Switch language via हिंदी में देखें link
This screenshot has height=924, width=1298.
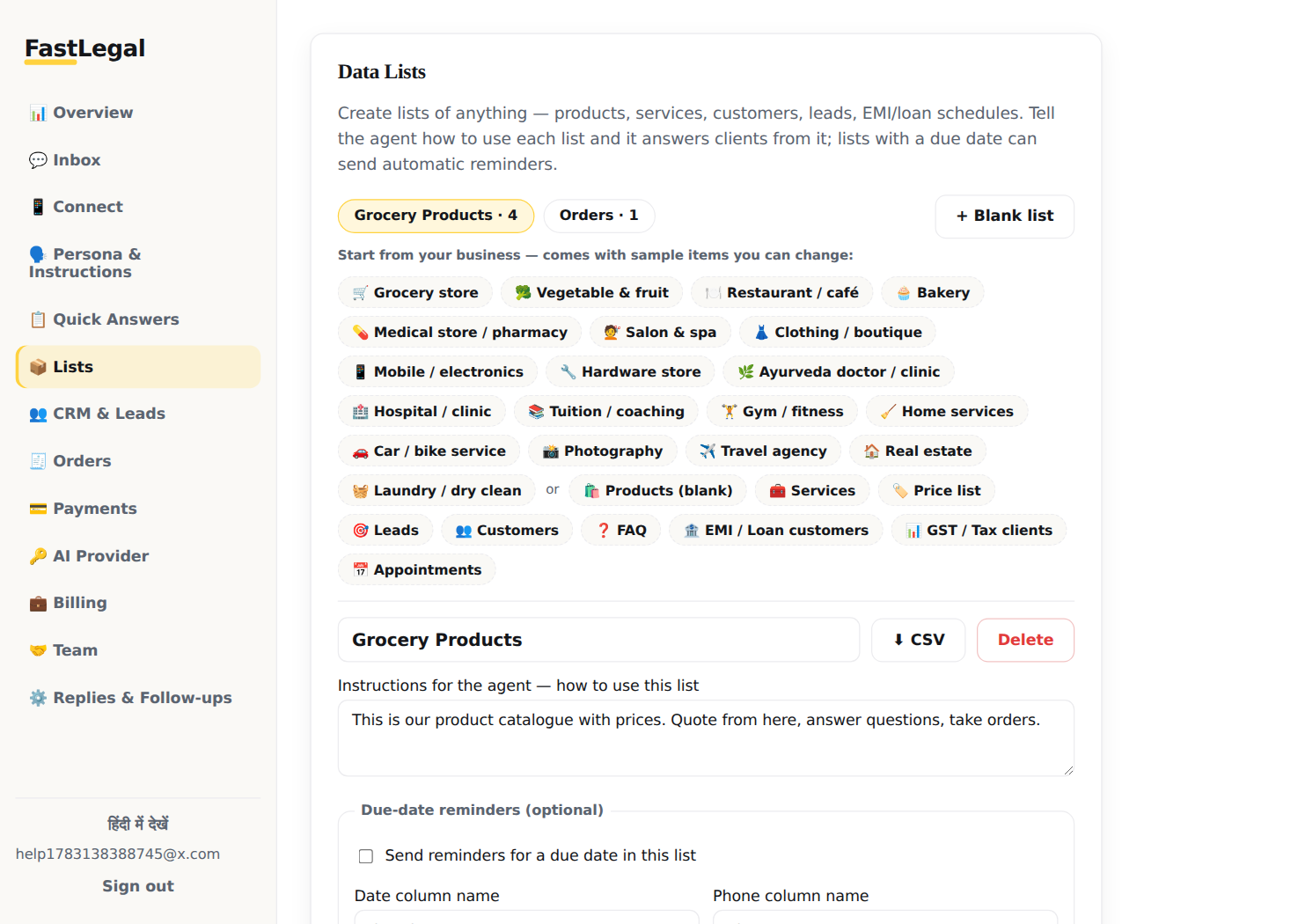point(138,824)
